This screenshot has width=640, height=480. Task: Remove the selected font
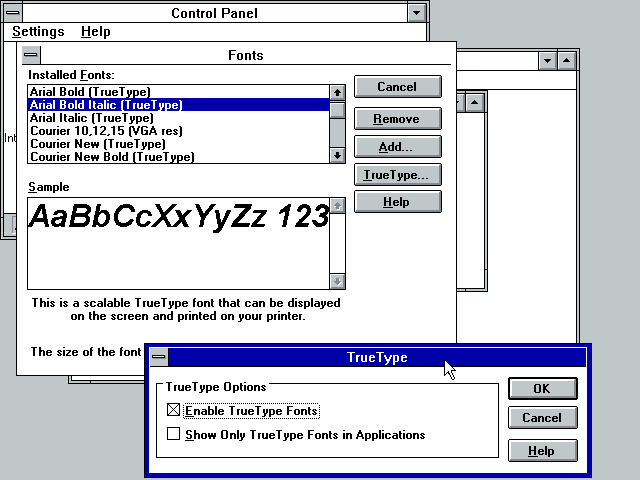pos(398,119)
